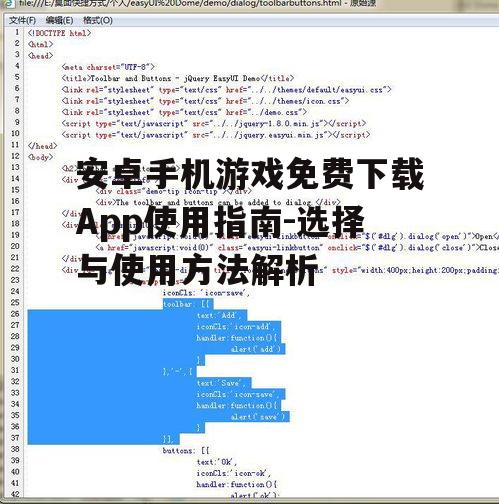This screenshot has height=504, width=499.
Task: Click the iconCls:'icon-ok' line
Action: click(x=233, y=473)
